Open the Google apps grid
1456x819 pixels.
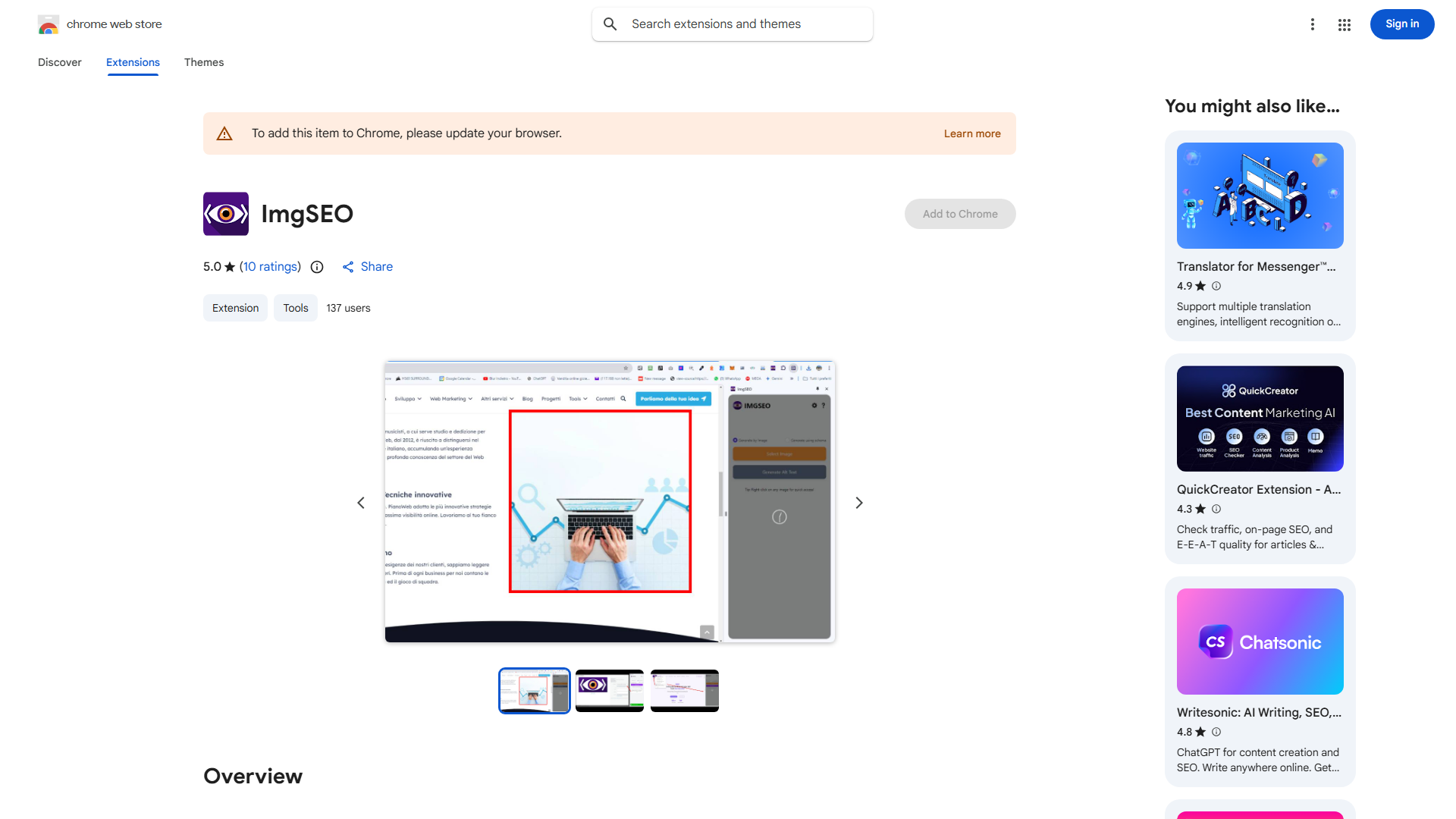coord(1344,24)
